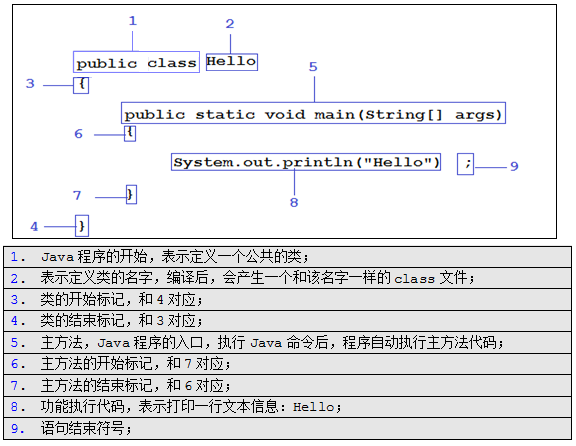Click the semicolon after the println statement
The height and width of the screenshot is (446, 576).
[x=465, y=164]
